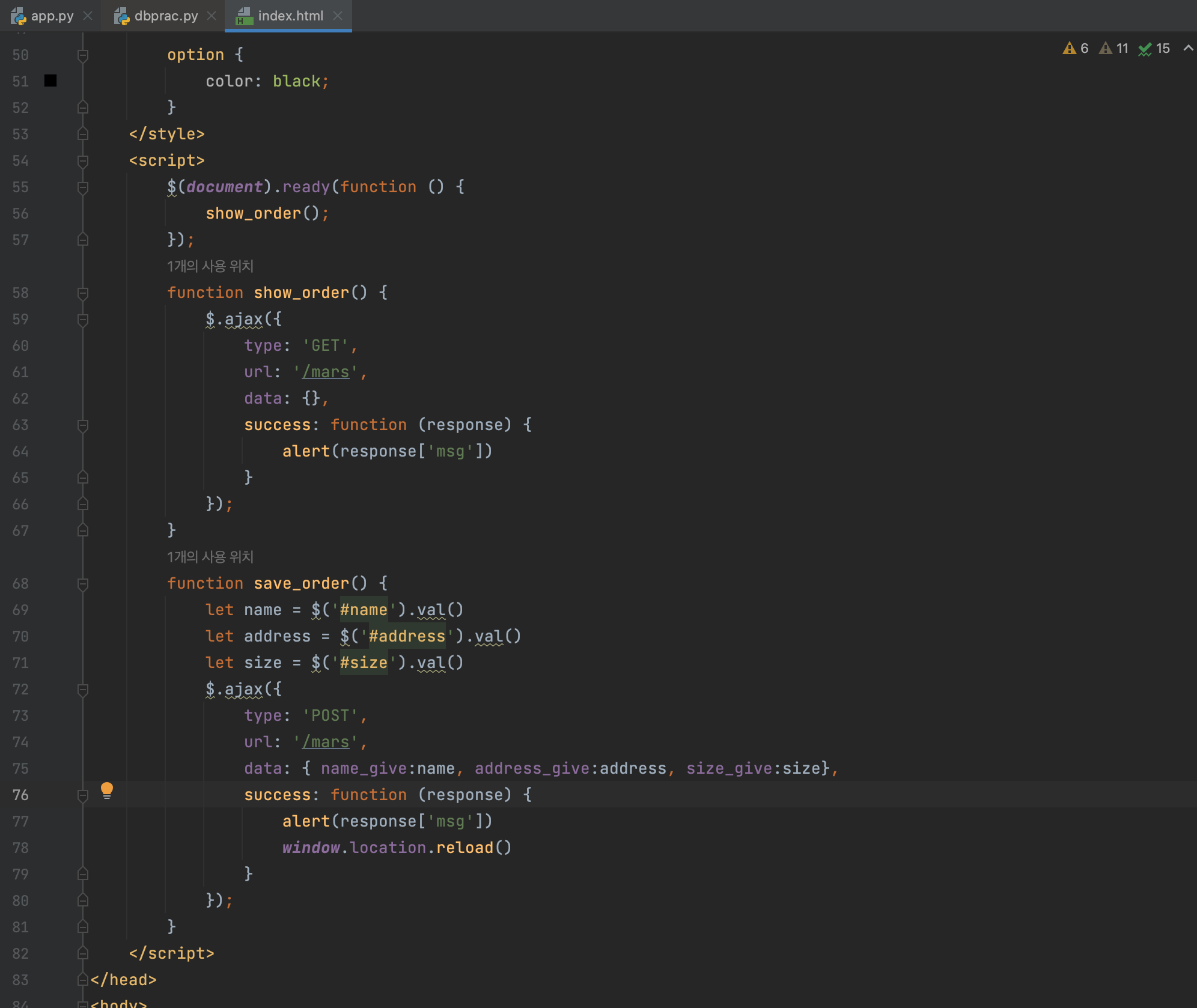Image resolution: width=1197 pixels, height=1008 pixels.
Task: Open the lightbulb quick-fix on line 76
Action: pos(107,790)
